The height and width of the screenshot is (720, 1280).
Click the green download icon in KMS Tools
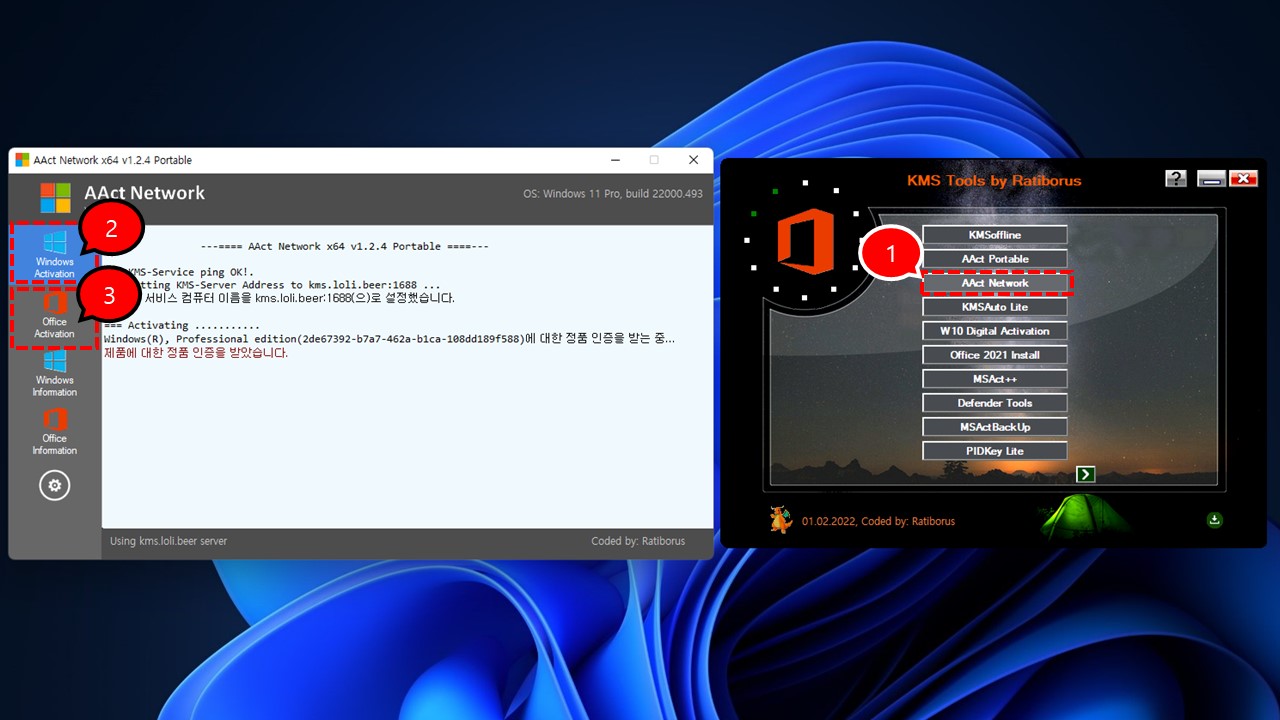tap(1215, 519)
